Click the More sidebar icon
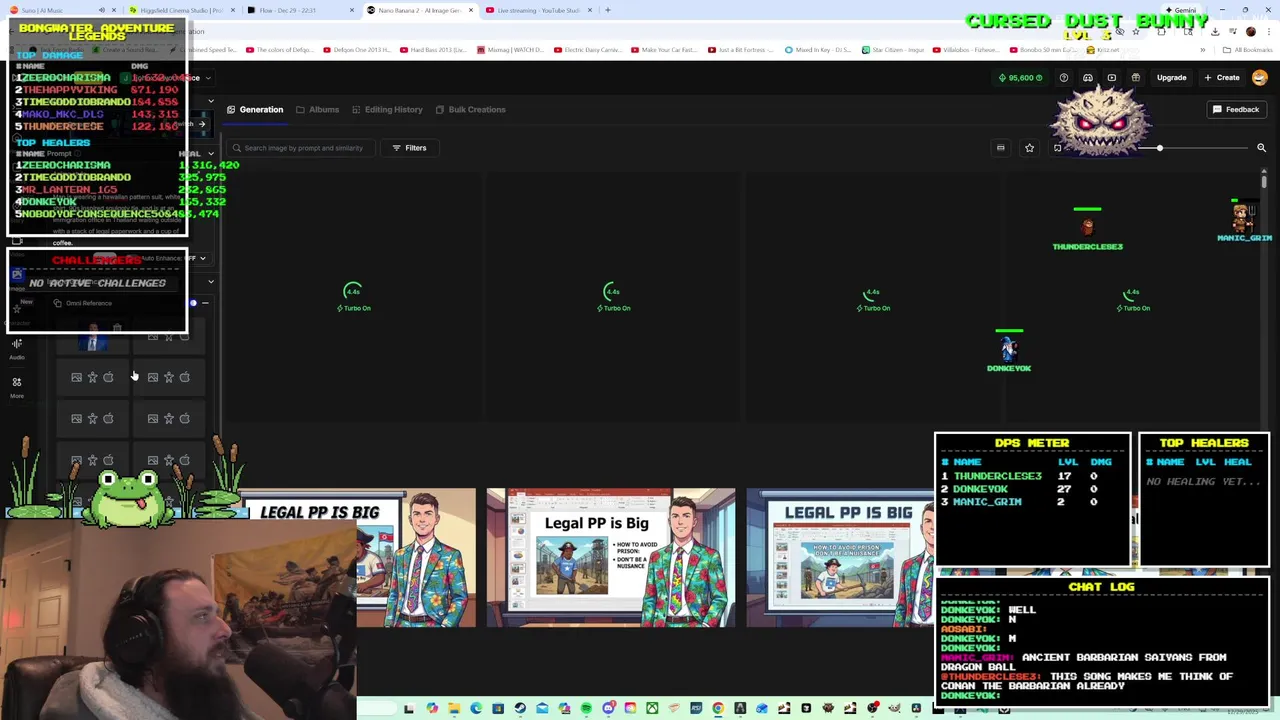The height and width of the screenshot is (720, 1280). pyautogui.click(x=17, y=386)
